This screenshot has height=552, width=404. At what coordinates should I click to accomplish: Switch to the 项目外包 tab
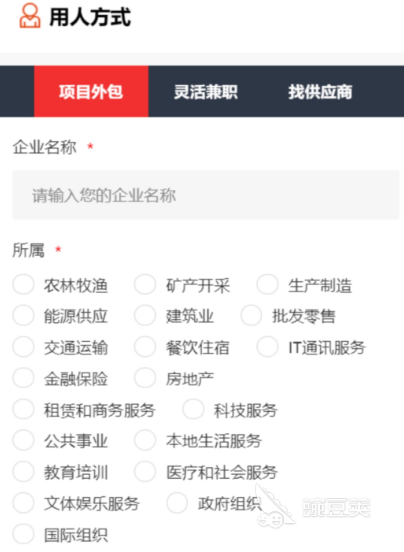[91, 92]
